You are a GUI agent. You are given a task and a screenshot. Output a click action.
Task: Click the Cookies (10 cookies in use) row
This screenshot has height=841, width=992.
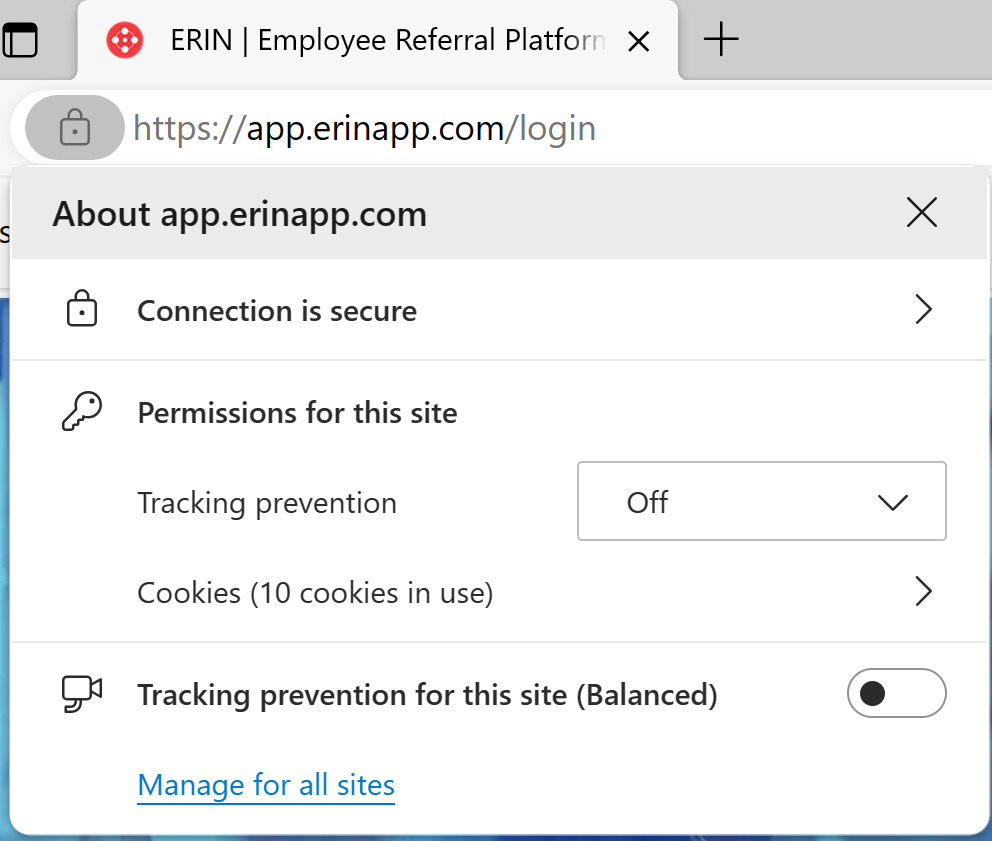point(314,592)
